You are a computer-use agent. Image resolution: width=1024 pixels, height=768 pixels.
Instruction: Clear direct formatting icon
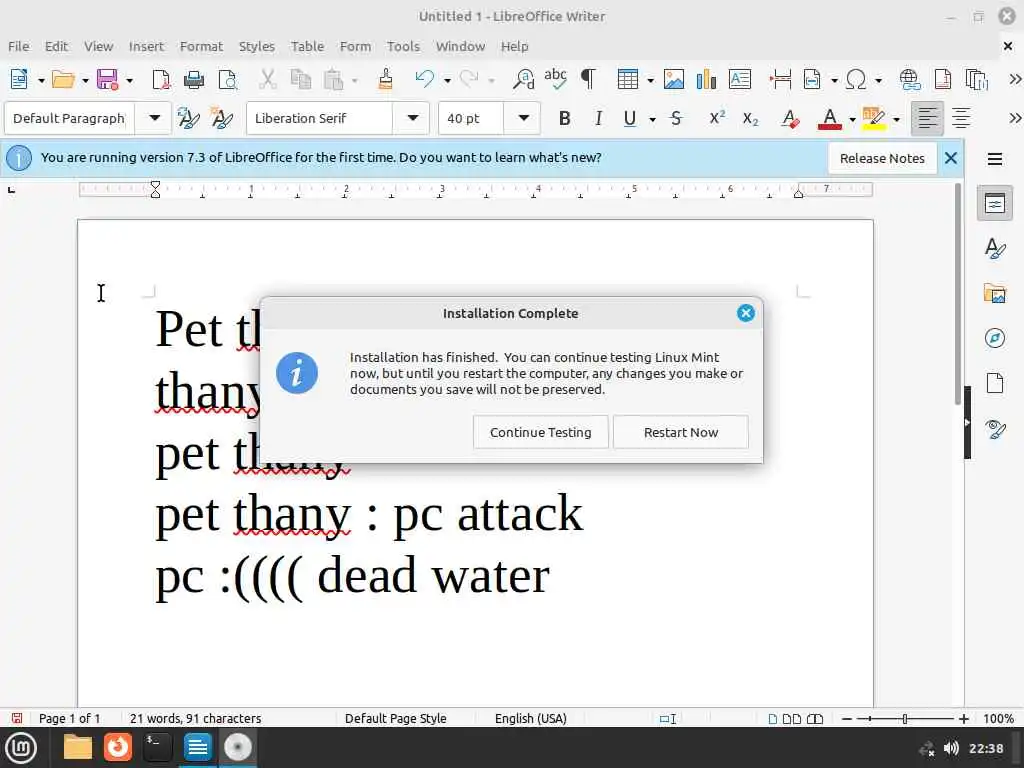(790, 118)
